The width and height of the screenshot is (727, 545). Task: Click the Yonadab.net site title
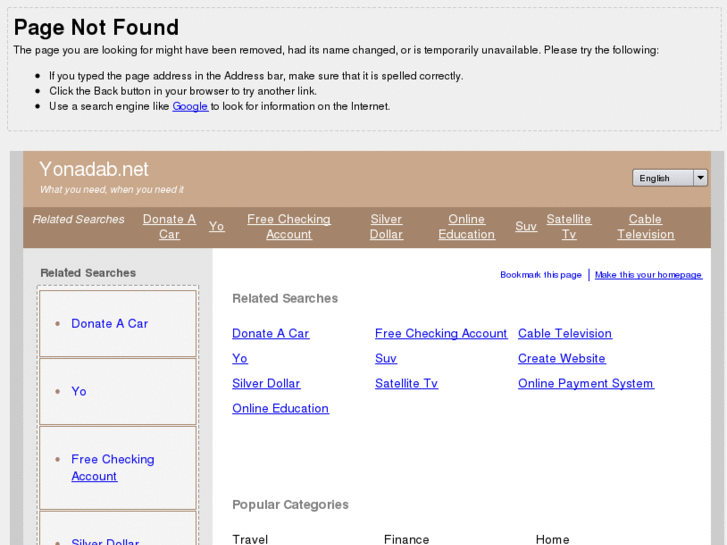pos(94,169)
